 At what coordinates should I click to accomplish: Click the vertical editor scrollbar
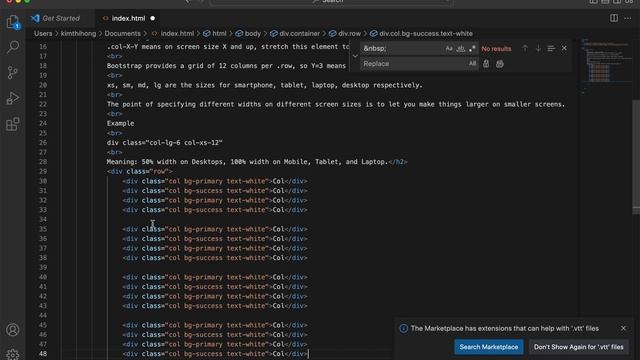636,157
